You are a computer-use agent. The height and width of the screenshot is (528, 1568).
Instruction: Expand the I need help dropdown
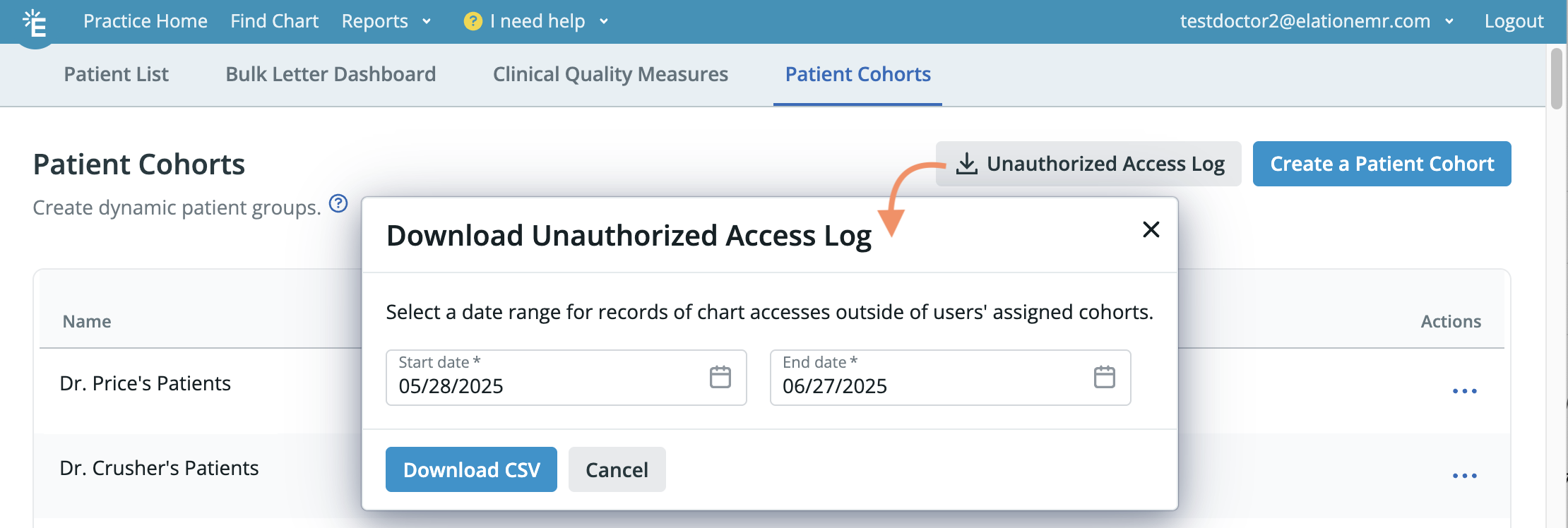click(537, 21)
